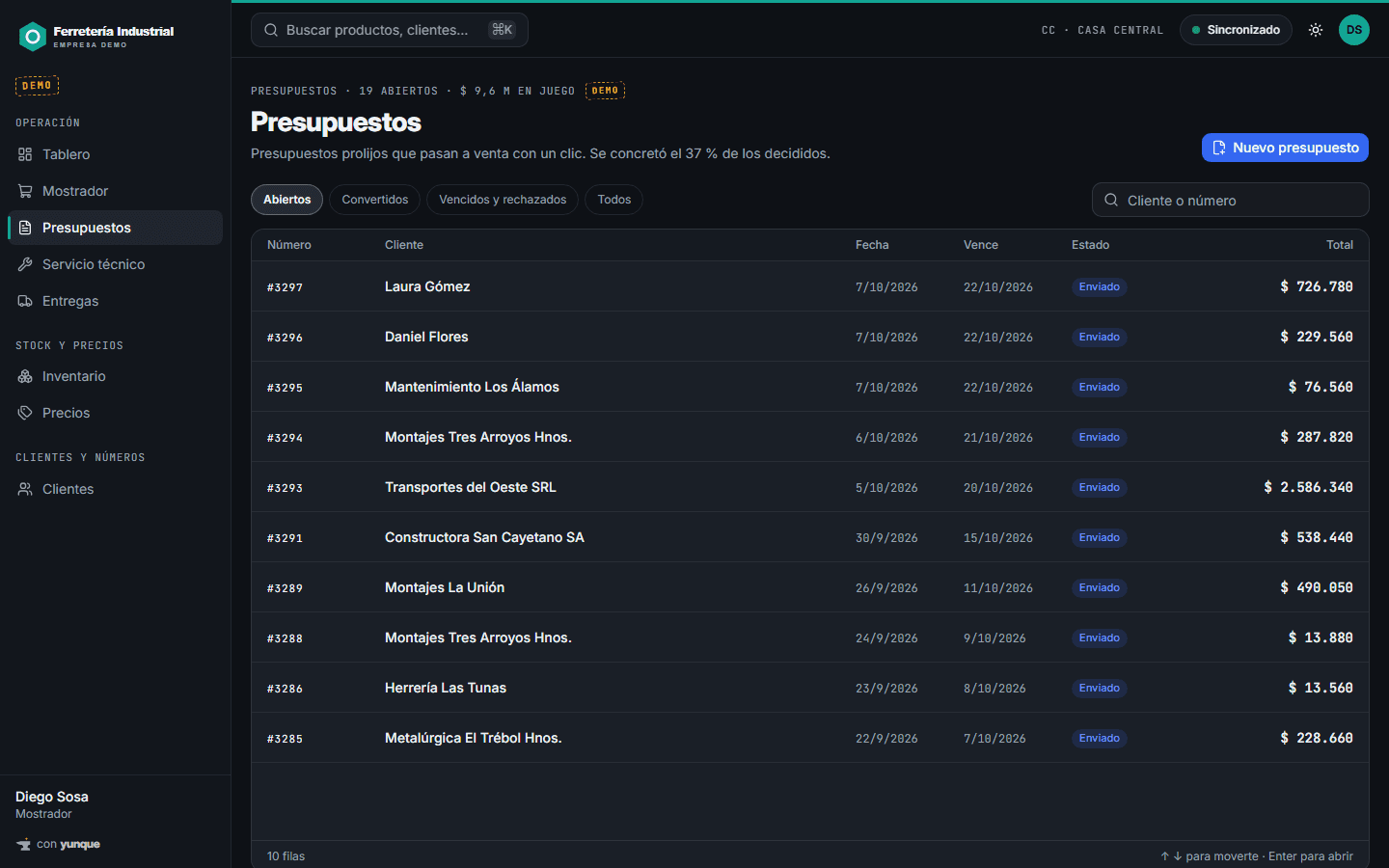Open the DS user avatar menu
The image size is (1389, 868).
pyautogui.click(x=1354, y=30)
